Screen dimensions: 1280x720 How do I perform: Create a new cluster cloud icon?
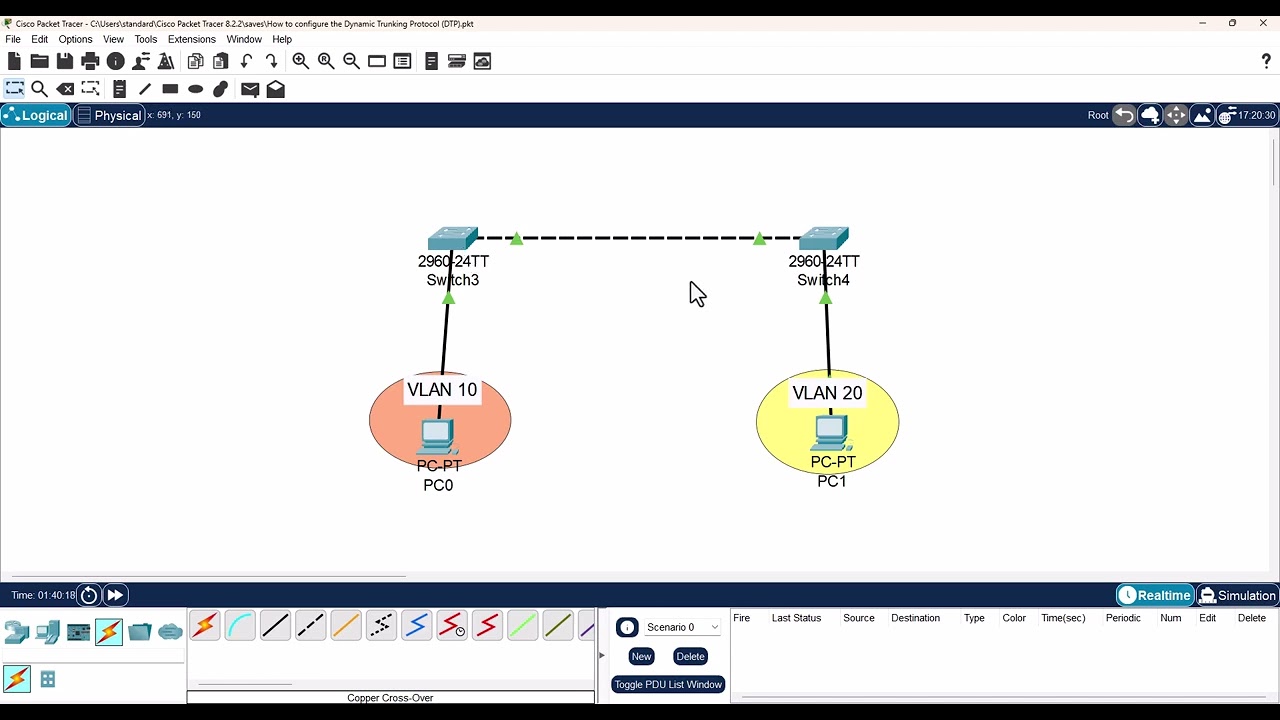(x=1150, y=115)
